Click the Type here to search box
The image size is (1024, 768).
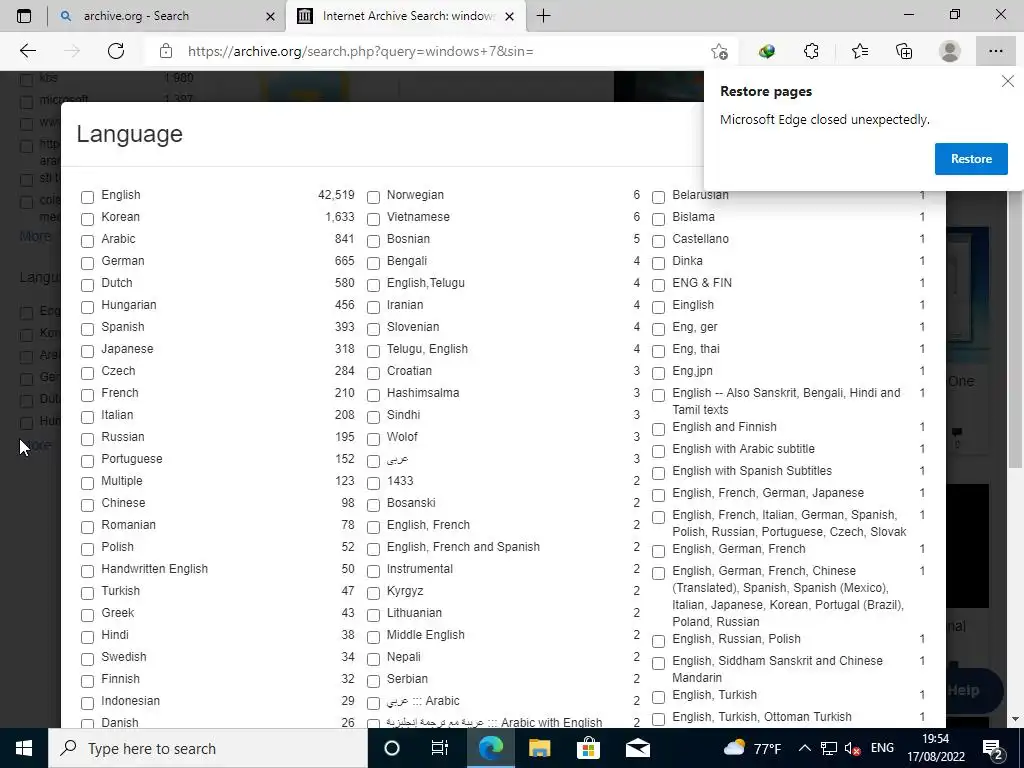208,748
